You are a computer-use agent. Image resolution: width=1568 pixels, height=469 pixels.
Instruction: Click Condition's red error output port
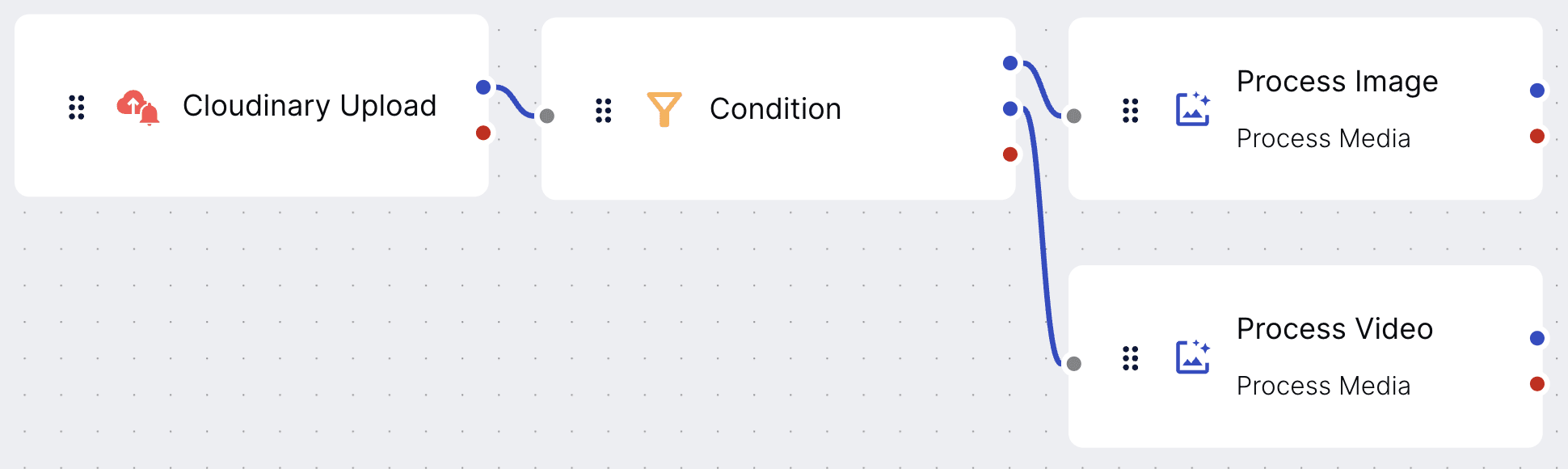click(1010, 154)
